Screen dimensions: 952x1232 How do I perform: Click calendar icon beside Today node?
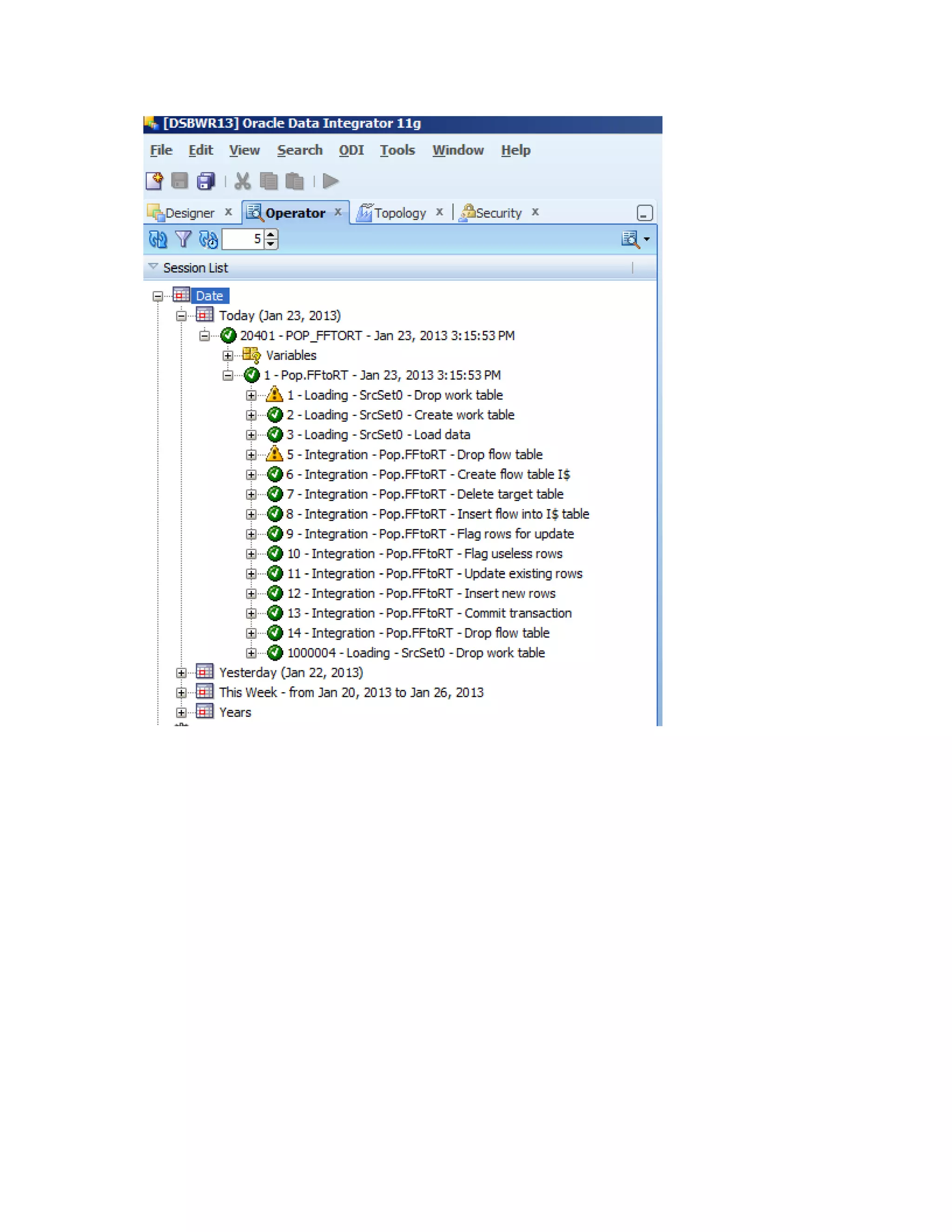tap(205, 314)
